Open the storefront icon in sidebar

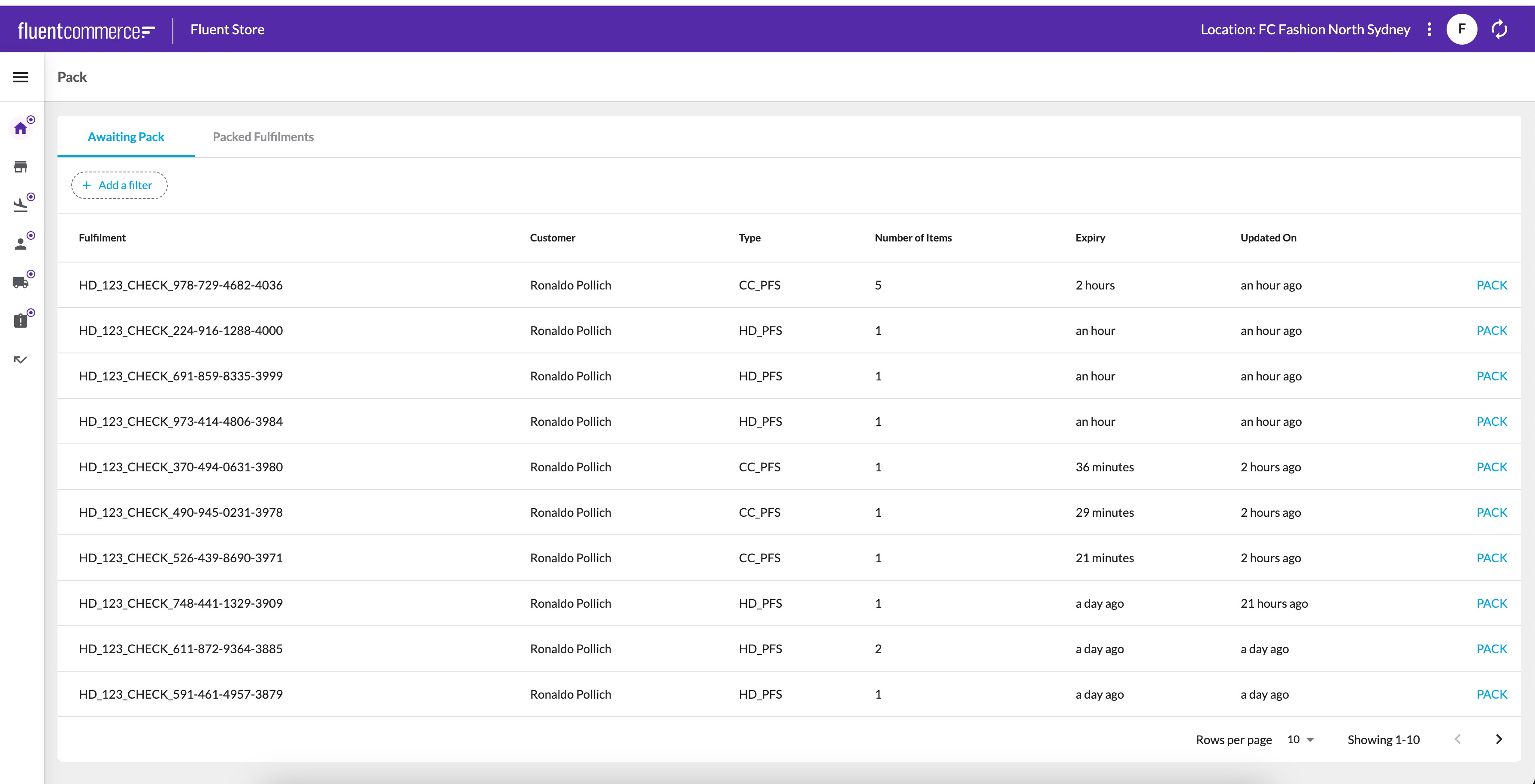click(x=20, y=167)
